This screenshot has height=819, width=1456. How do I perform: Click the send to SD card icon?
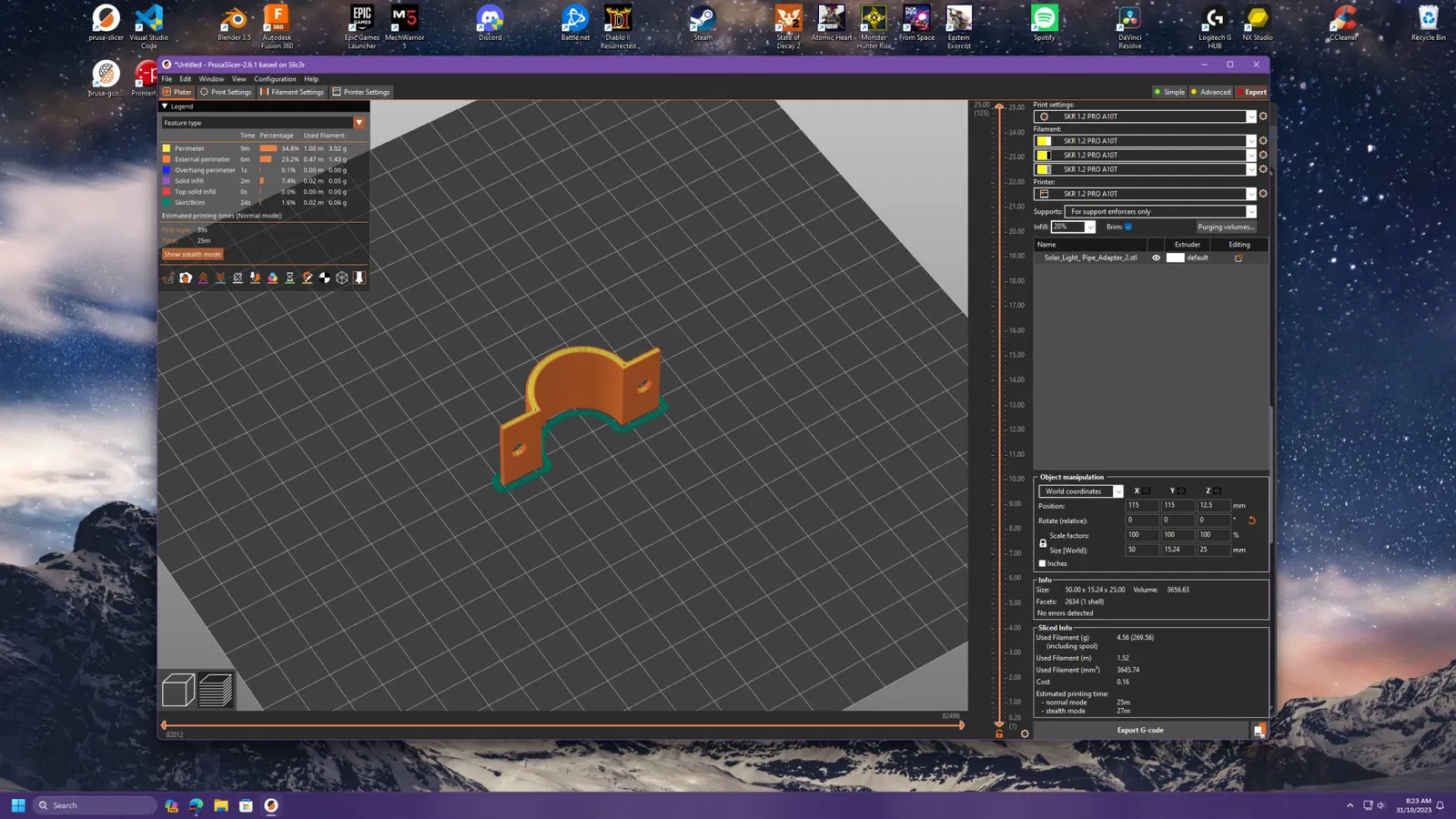(x=1259, y=731)
